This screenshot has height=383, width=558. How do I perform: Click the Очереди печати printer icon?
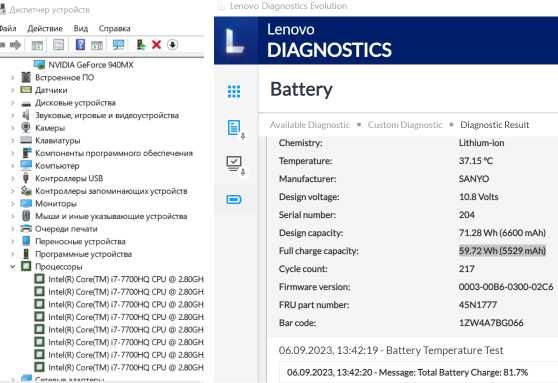(x=26, y=229)
